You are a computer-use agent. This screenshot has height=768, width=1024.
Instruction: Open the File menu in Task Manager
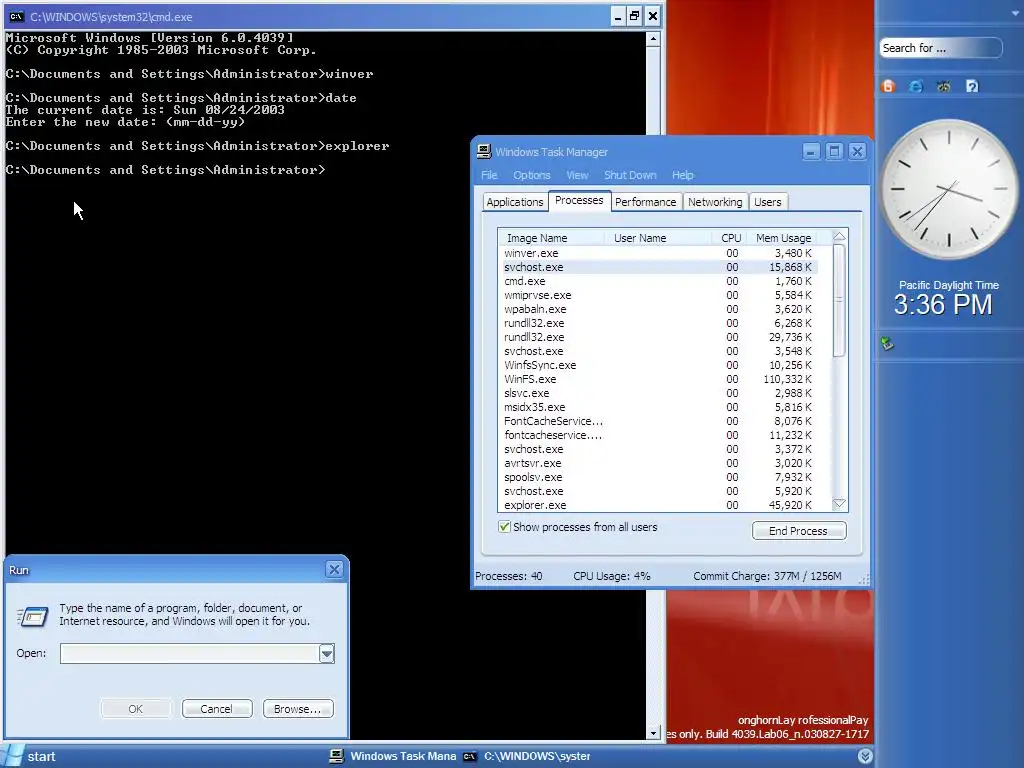click(489, 175)
